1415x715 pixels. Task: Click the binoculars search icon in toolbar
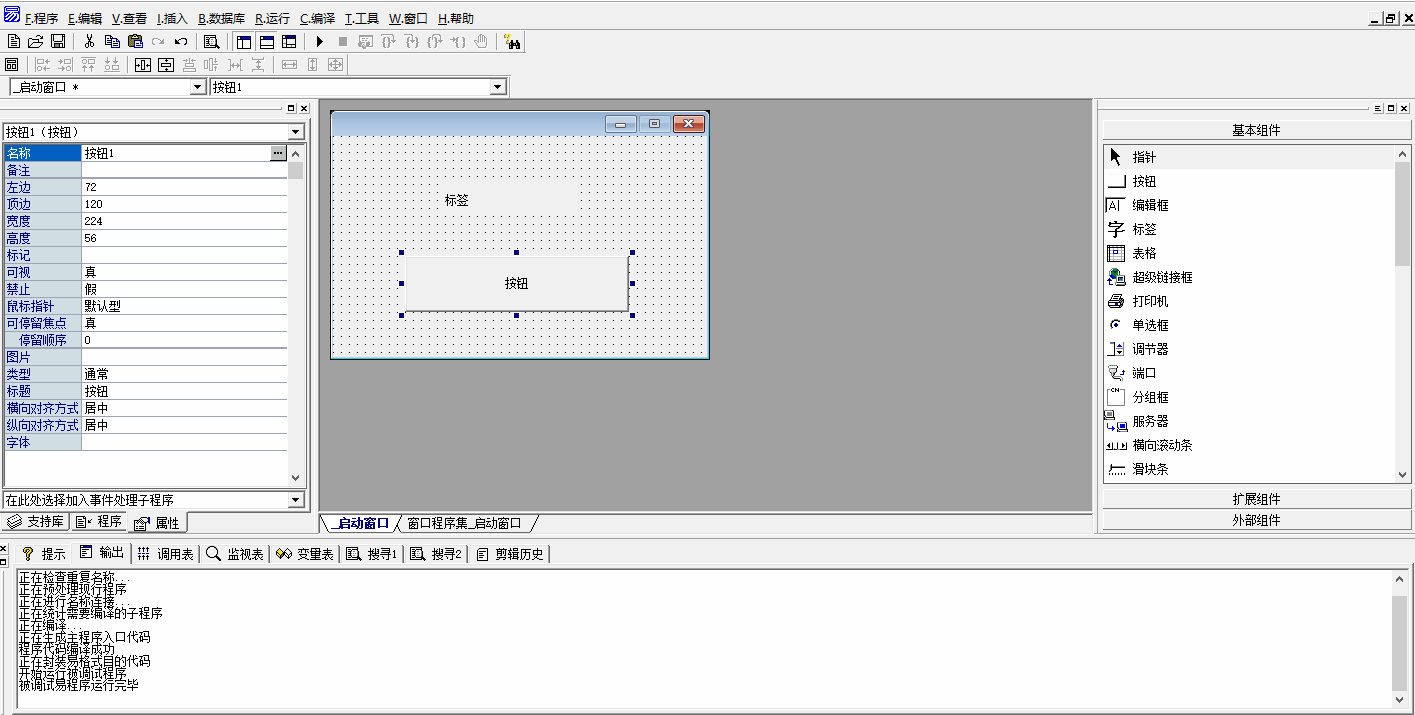(x=512, y=41)
